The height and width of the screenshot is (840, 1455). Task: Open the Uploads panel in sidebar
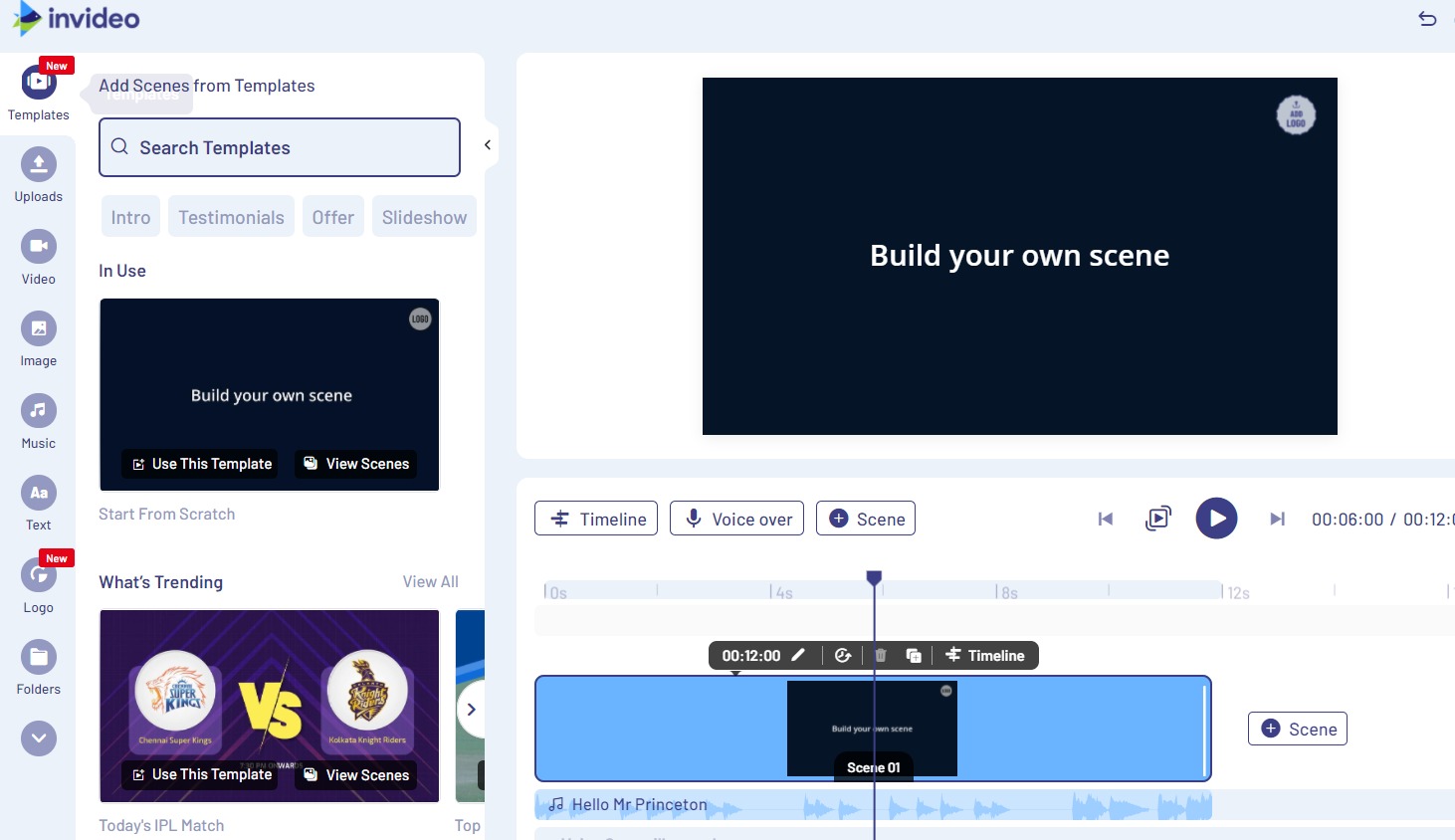(x=39, y=165)
